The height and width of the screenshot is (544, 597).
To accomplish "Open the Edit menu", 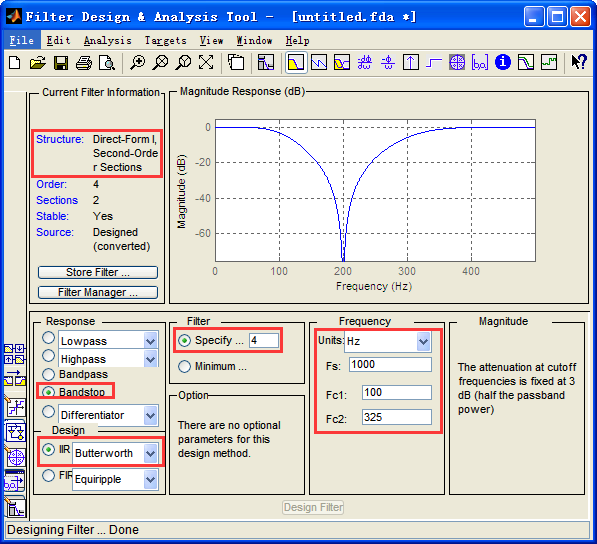I will click(58, 40).
